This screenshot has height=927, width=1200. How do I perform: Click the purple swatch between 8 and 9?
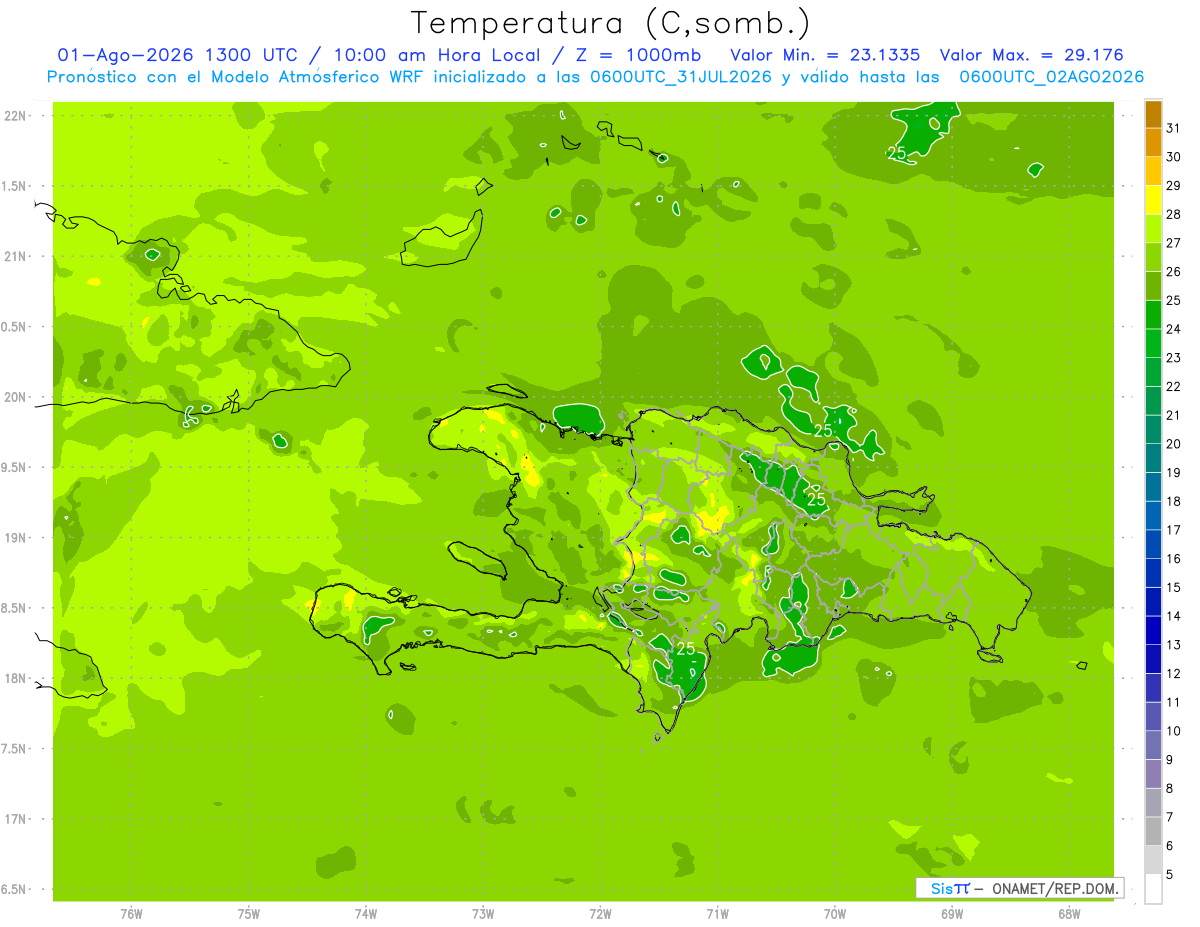click(1153, 774)
